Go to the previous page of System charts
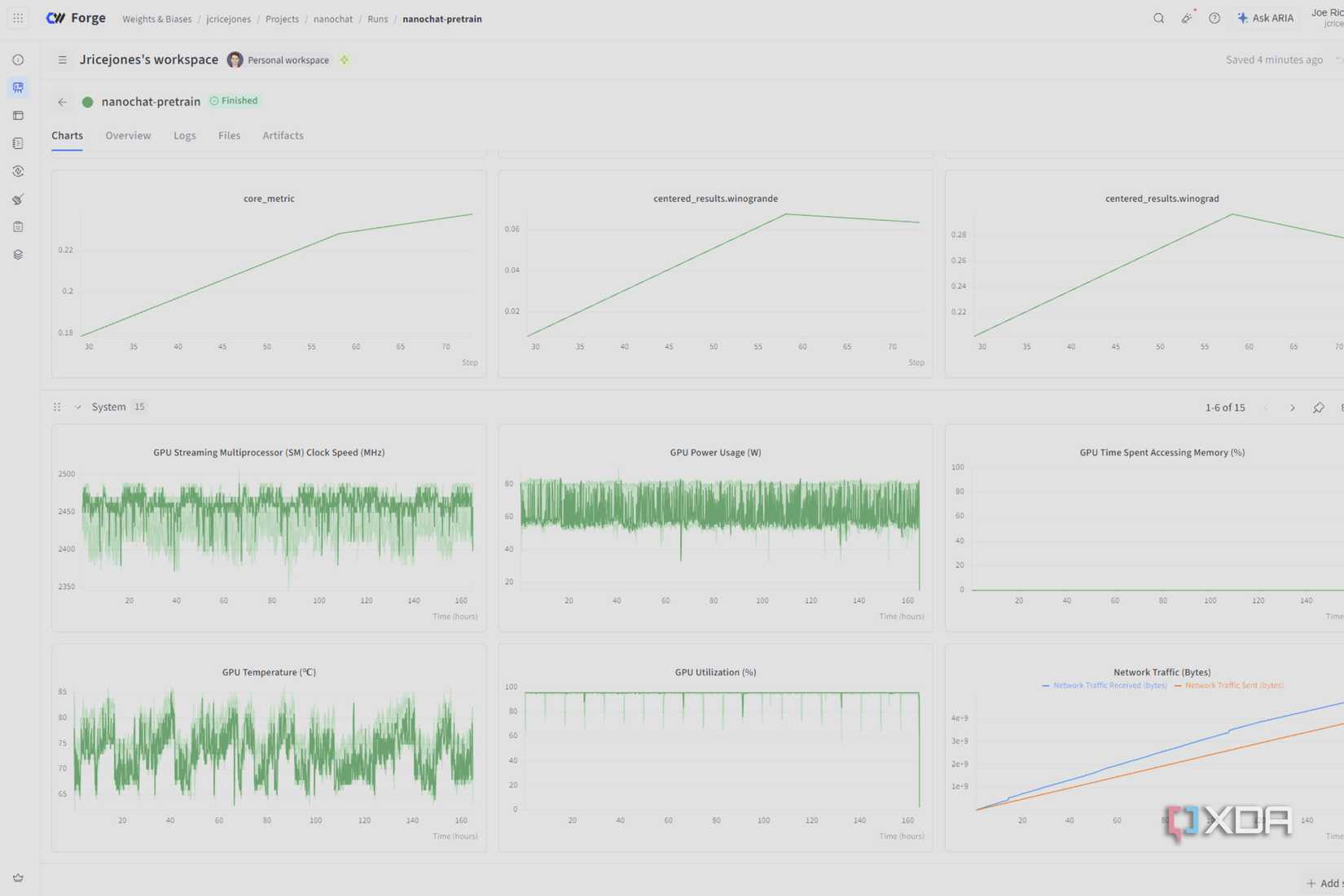1344x896 pixels. coord(1266,407)
